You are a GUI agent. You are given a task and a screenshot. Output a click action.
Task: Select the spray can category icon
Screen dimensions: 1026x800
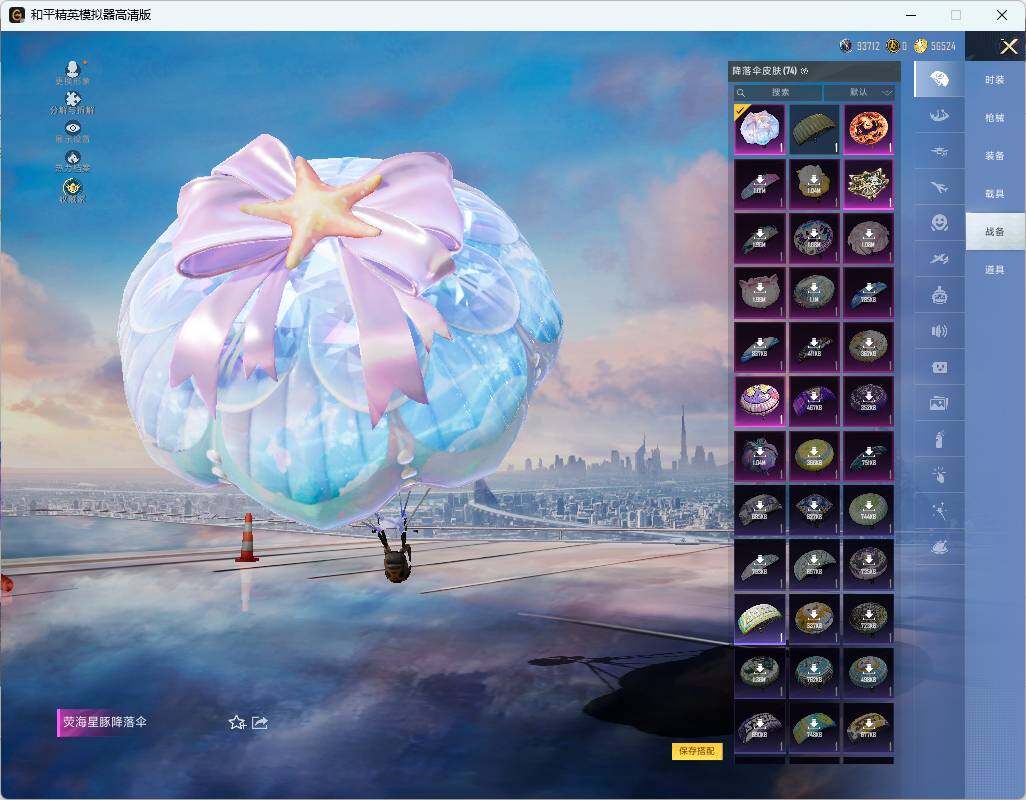coord(939,440)
